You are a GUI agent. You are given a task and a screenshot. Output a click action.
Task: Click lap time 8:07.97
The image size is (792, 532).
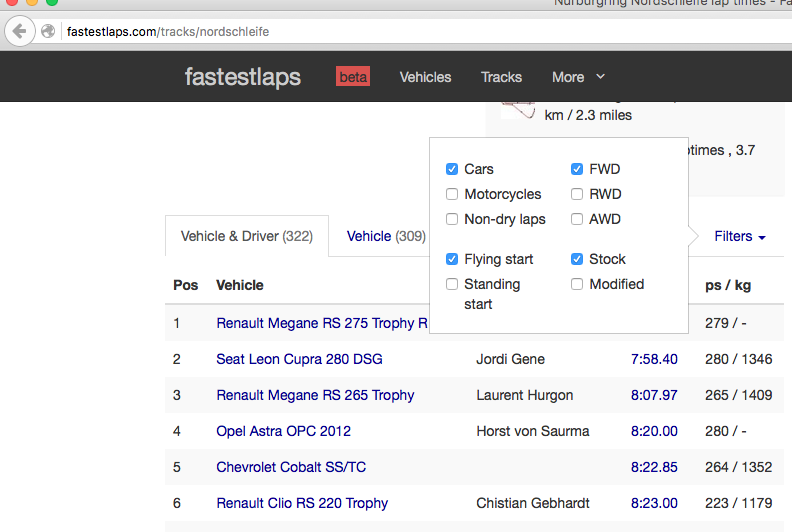654,395
